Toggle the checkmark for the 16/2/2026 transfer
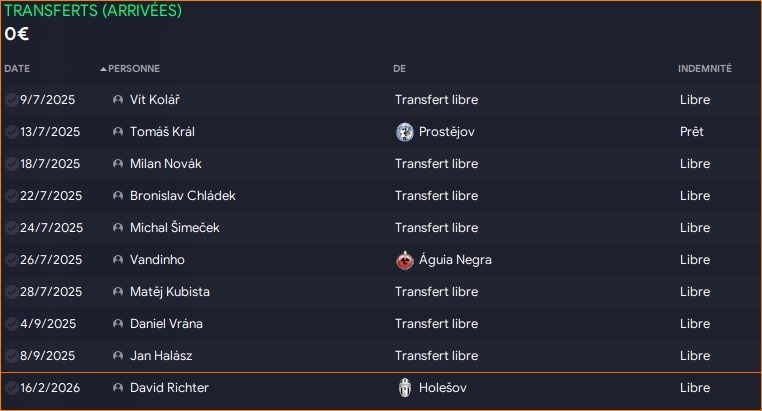 [x=11, y=388]
